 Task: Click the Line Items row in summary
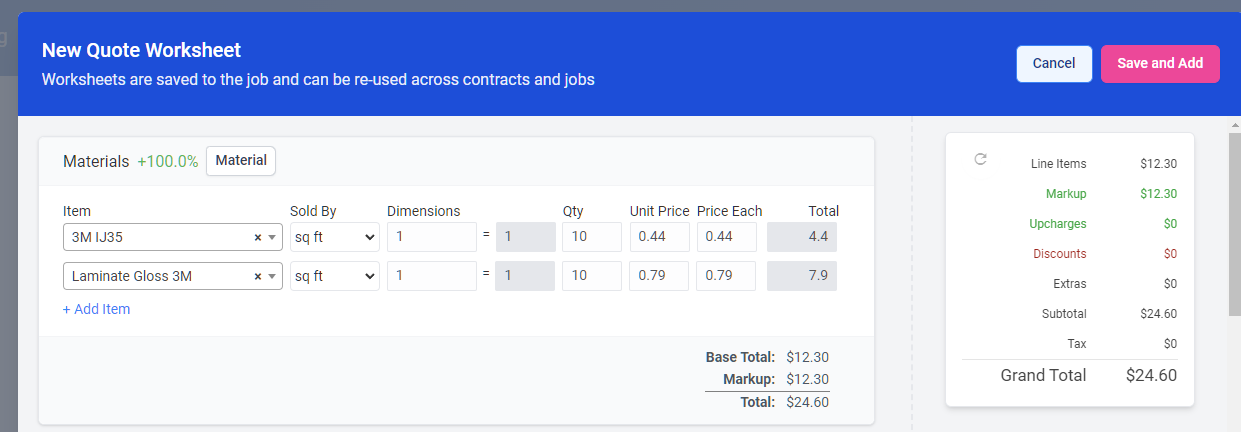[1069, 164]
